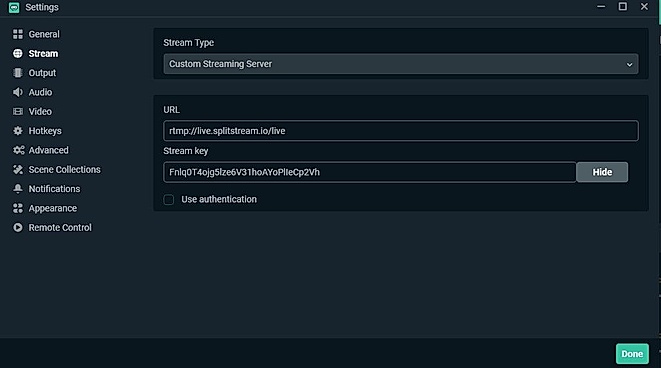Click the Stream globe icon

click(18, 54)
